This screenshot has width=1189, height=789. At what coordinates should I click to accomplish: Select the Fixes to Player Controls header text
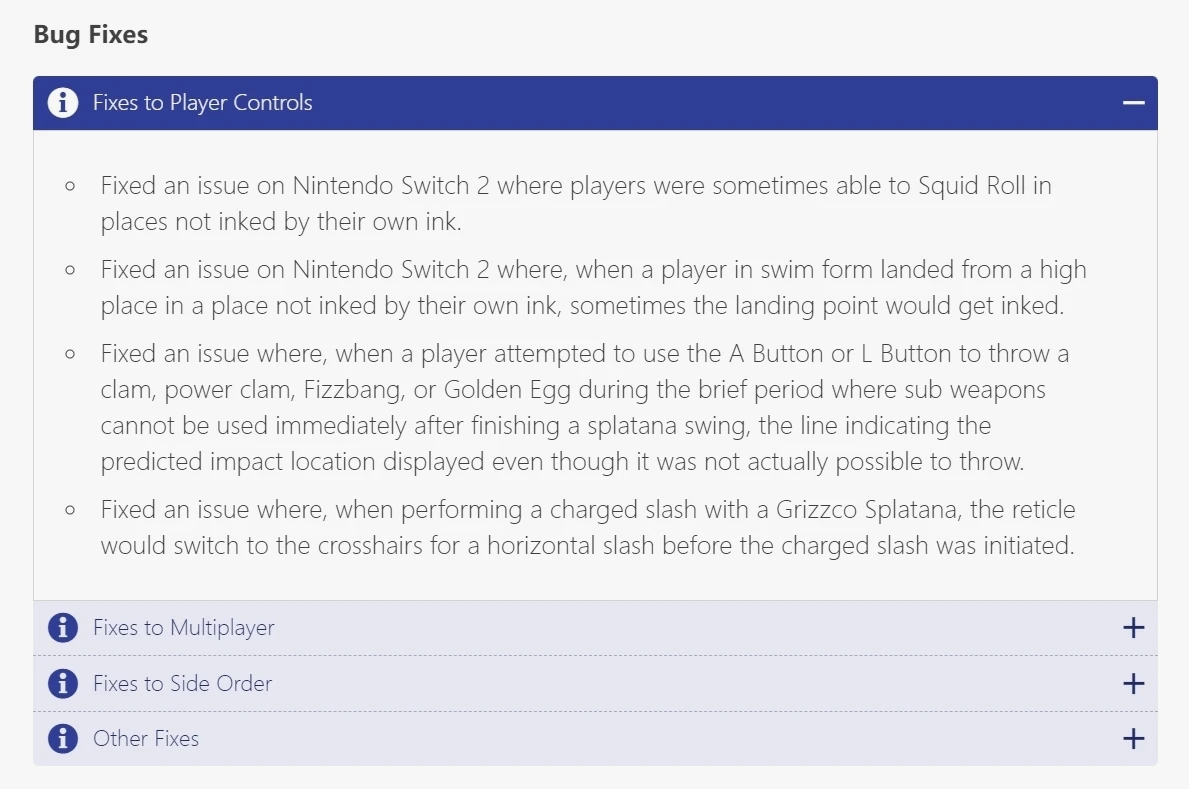(x=202, y=103)
